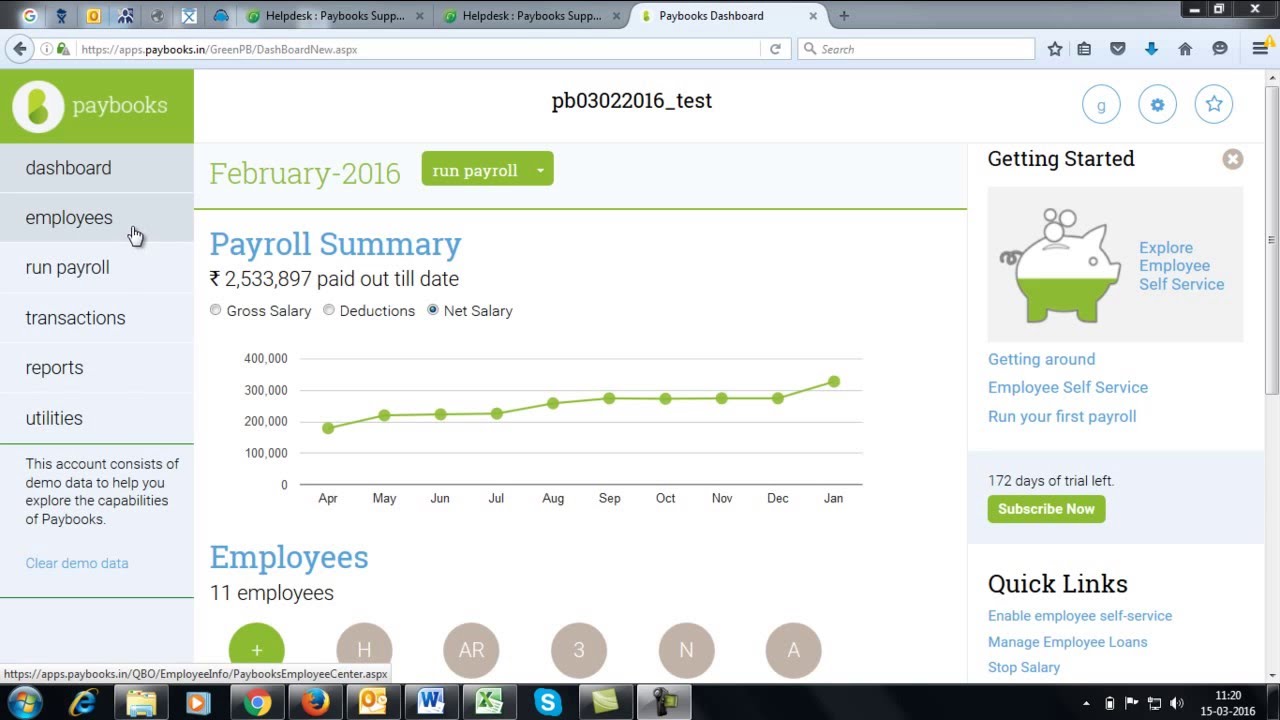Open run payroll in sidebar
This screenshot has height=720, width=1280.
click(x=97, y=268)
